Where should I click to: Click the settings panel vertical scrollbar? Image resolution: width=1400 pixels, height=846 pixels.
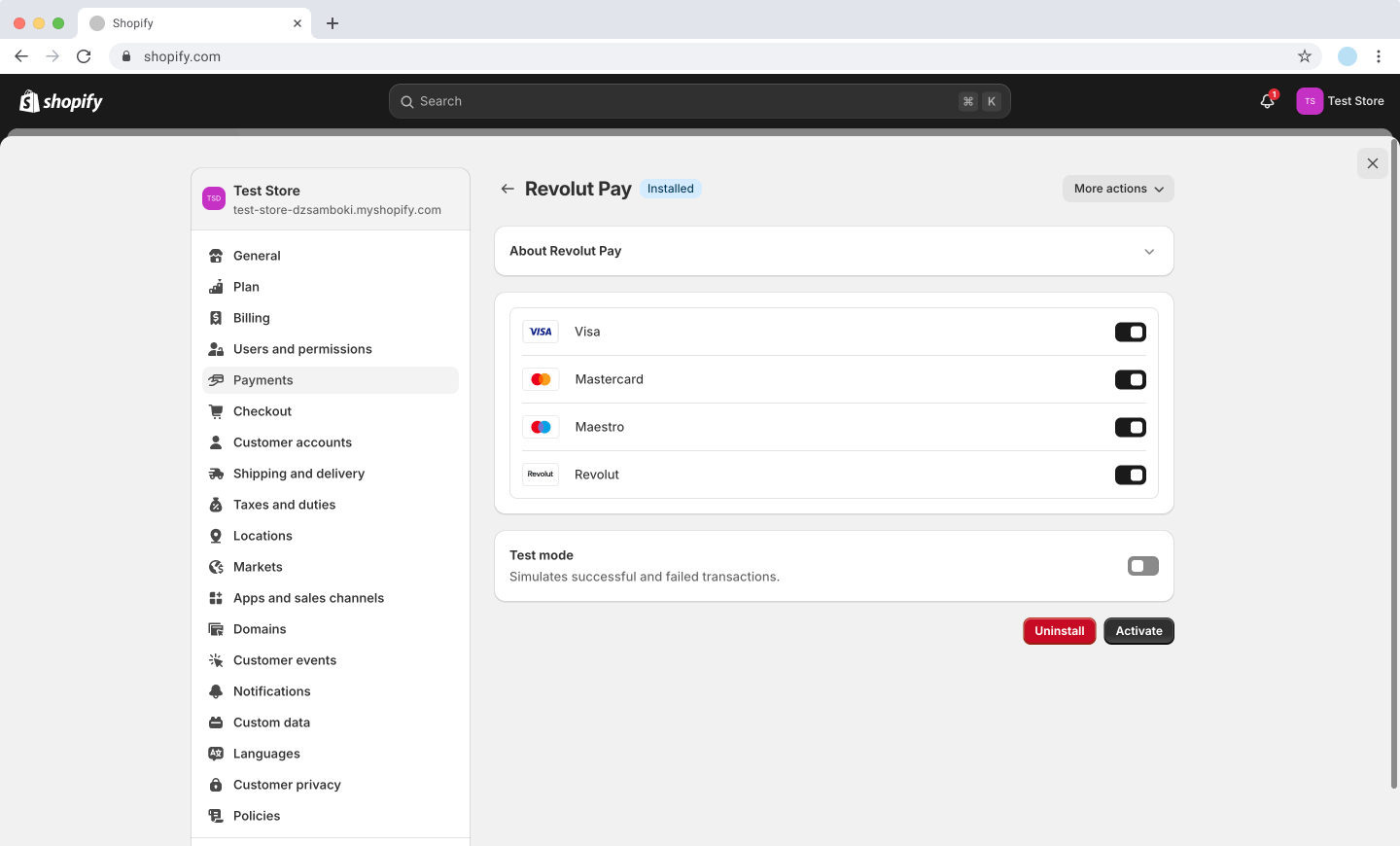click(x=1394, y=465)
